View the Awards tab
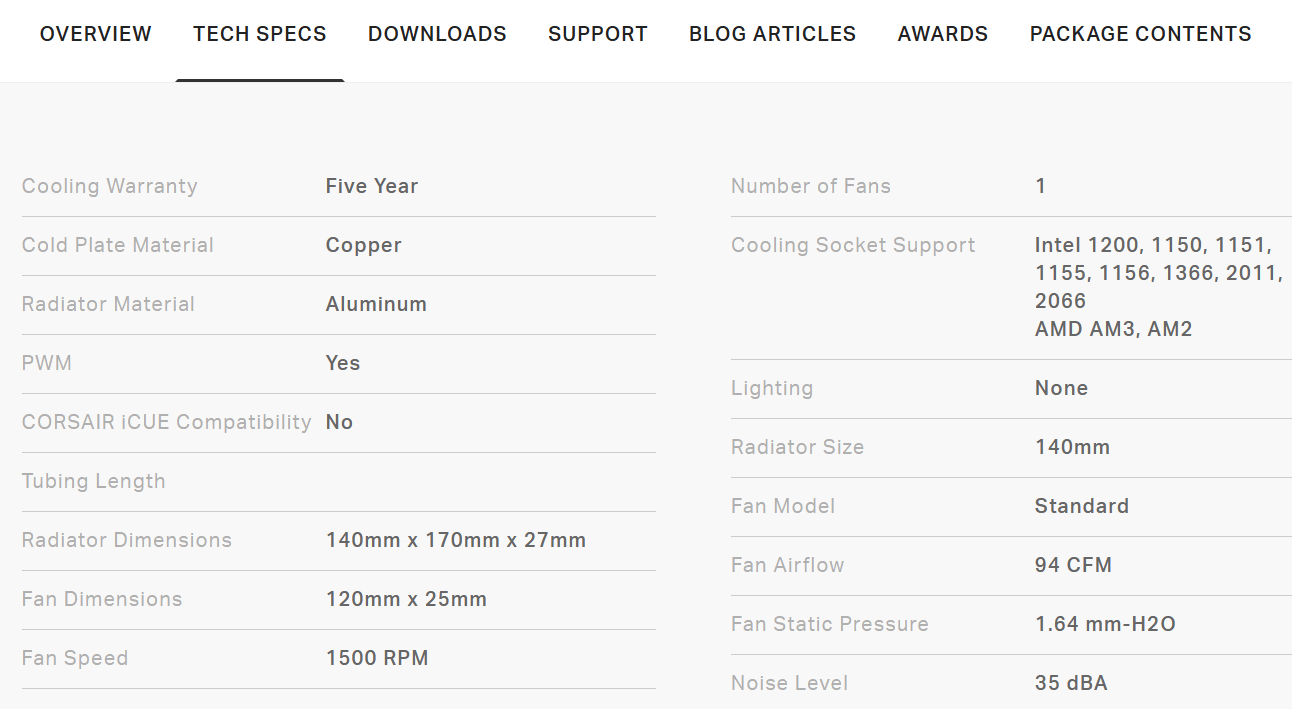 [x=943, y=34]
